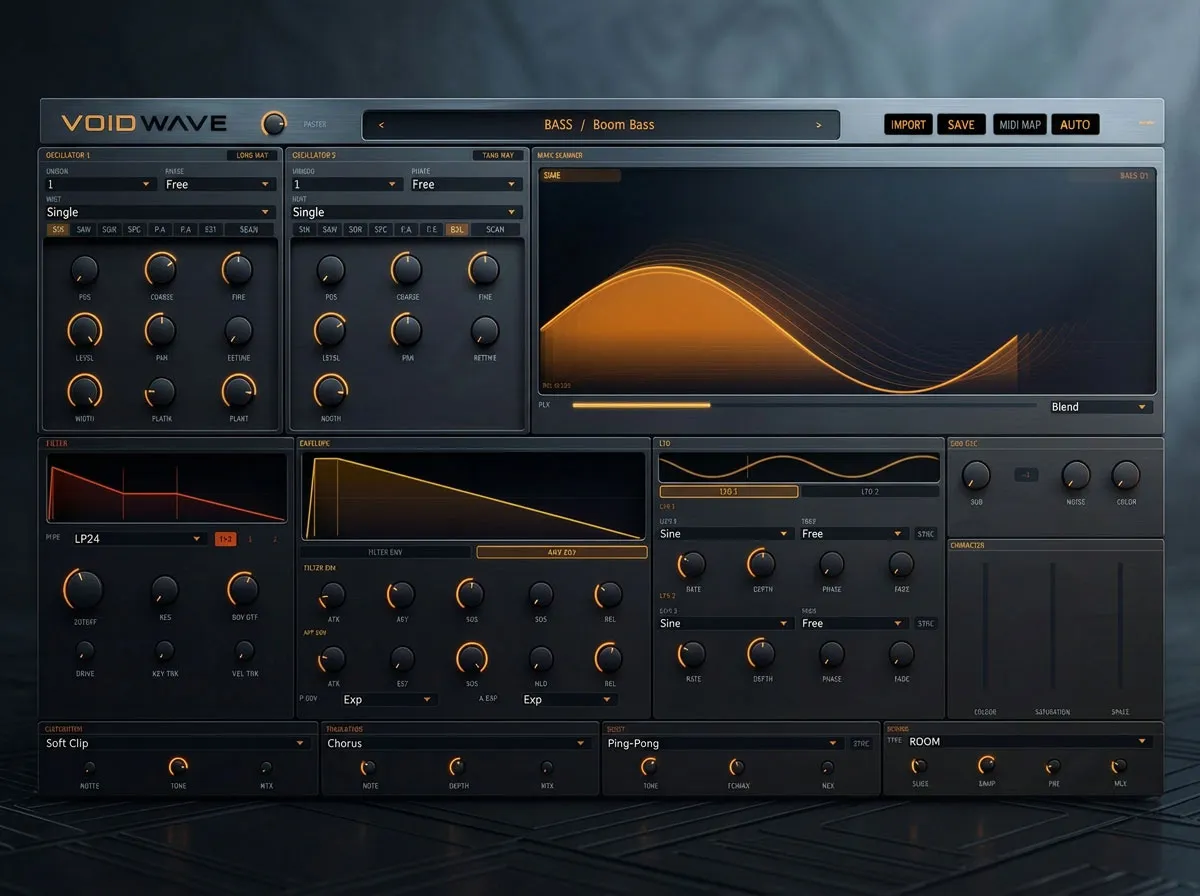This screenshot has width=1200, height=896.
Task: Open the Soft Clip distortion dropdown
Action: tap(178, 743)
